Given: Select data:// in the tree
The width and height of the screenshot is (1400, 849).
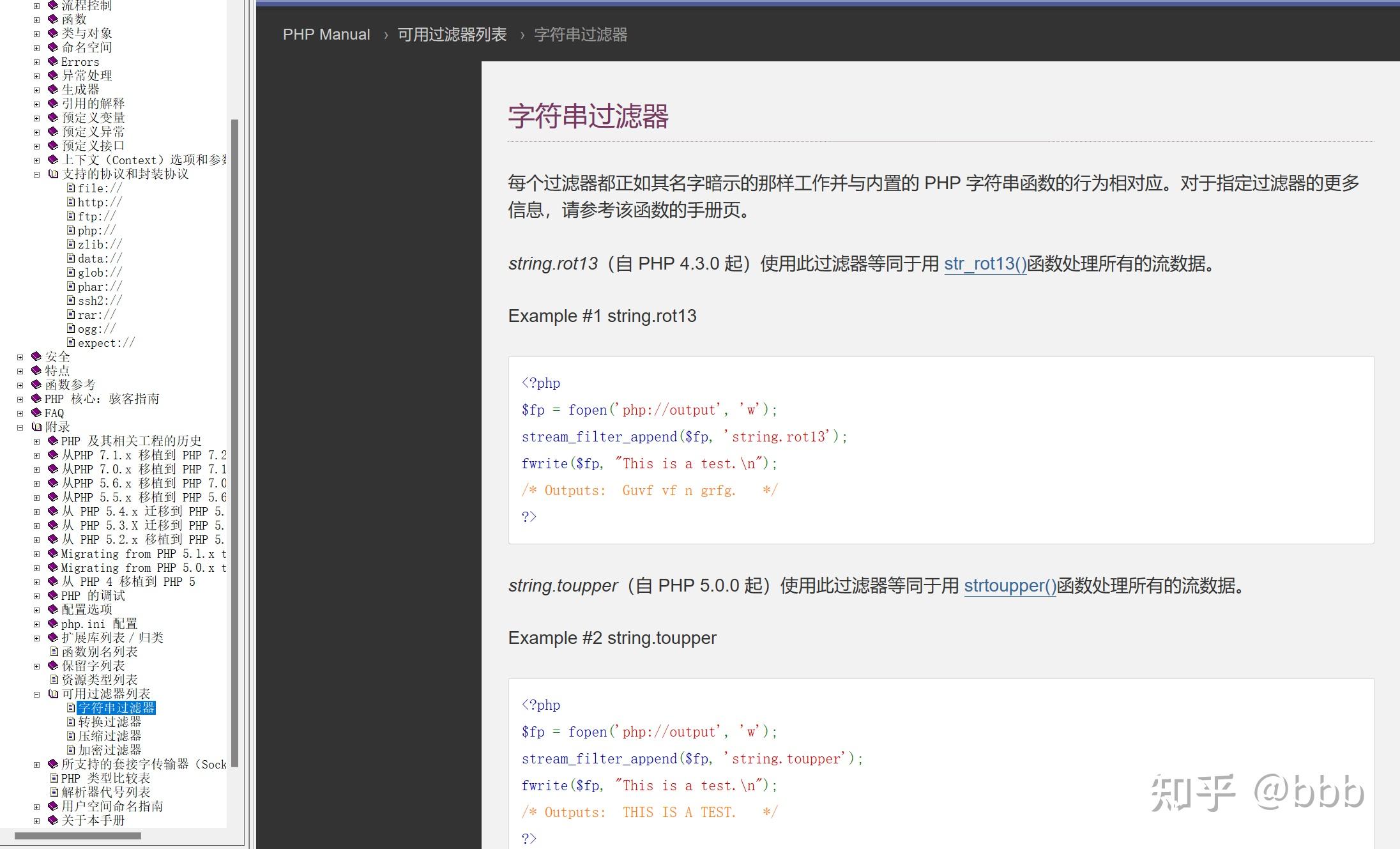Looking at the screenshot, I should point(100,258).
